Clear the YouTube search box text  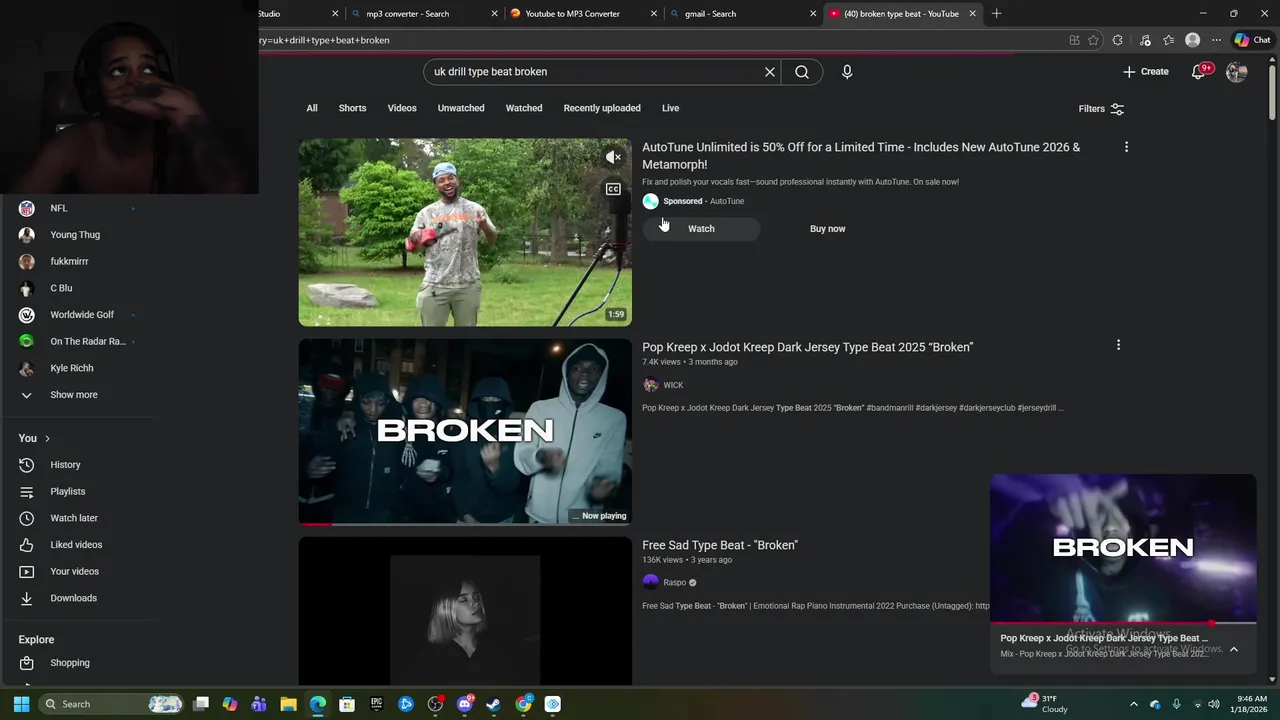pos(770,72)
